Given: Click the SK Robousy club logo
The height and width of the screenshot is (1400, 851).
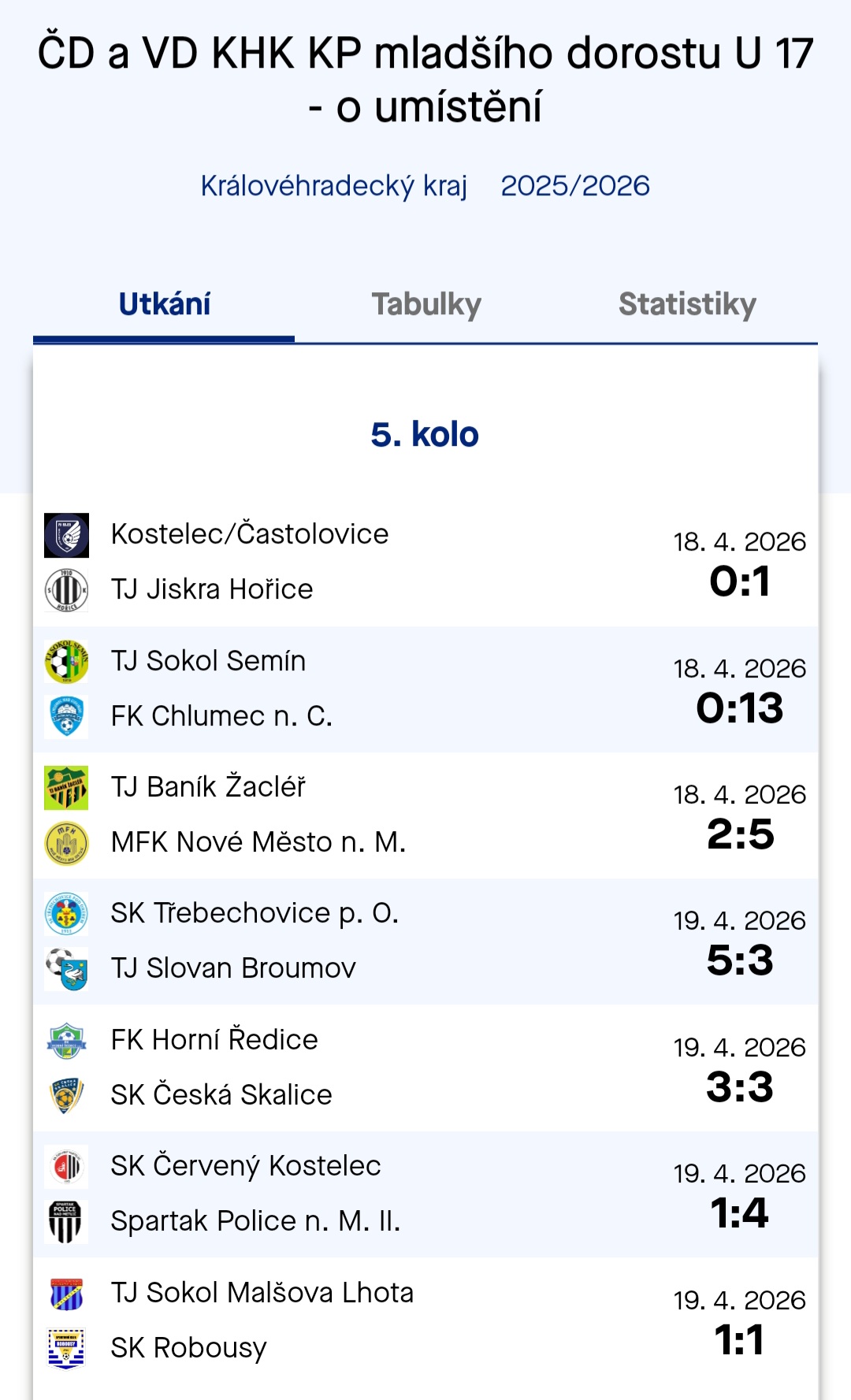Looking at the screenshot, I should (x=66, y=1349).
